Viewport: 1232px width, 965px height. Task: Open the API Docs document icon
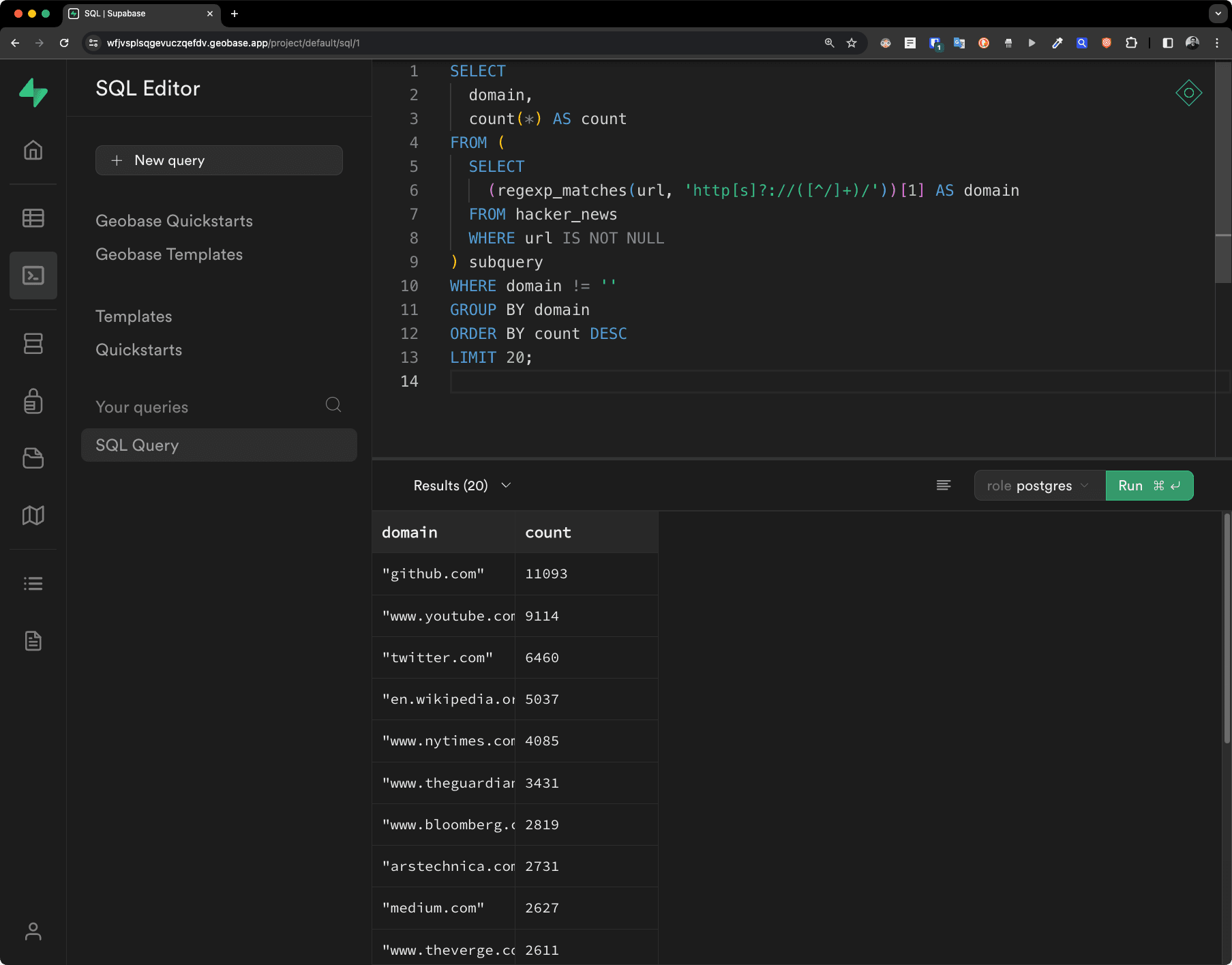[x=33, y=641]
